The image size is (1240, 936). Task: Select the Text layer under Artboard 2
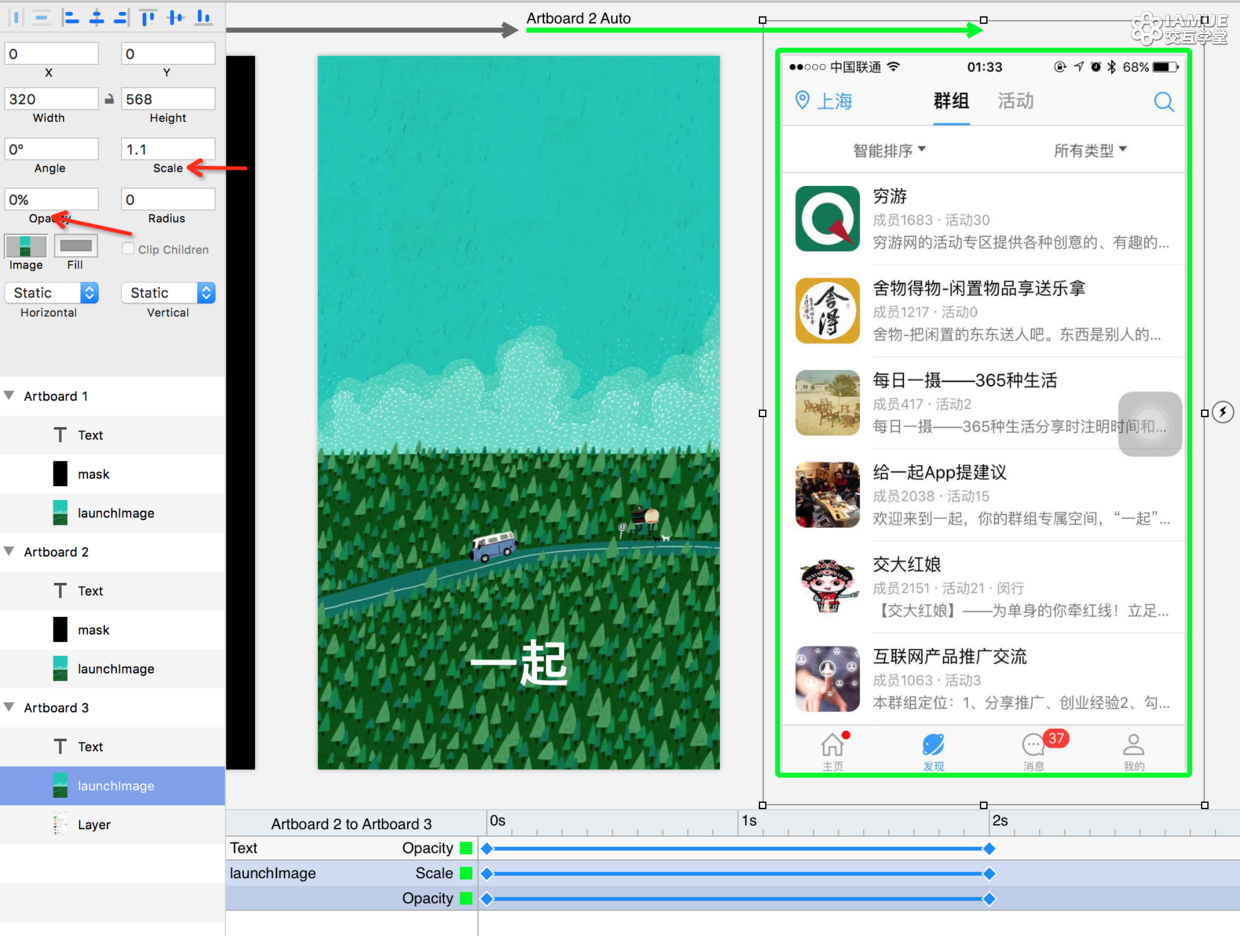click(x=113, y=591)
